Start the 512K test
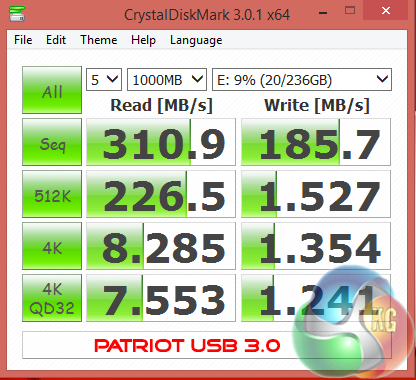Screen dimensions: 416x380 point(52,194)
